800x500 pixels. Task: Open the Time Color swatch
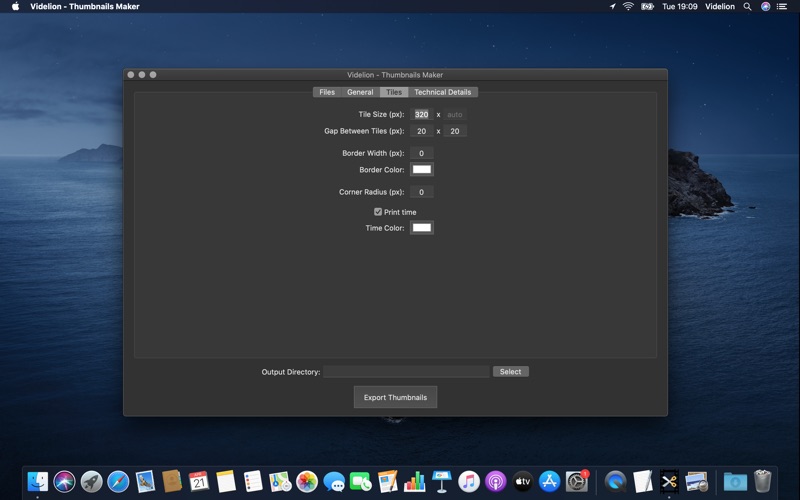422,228
